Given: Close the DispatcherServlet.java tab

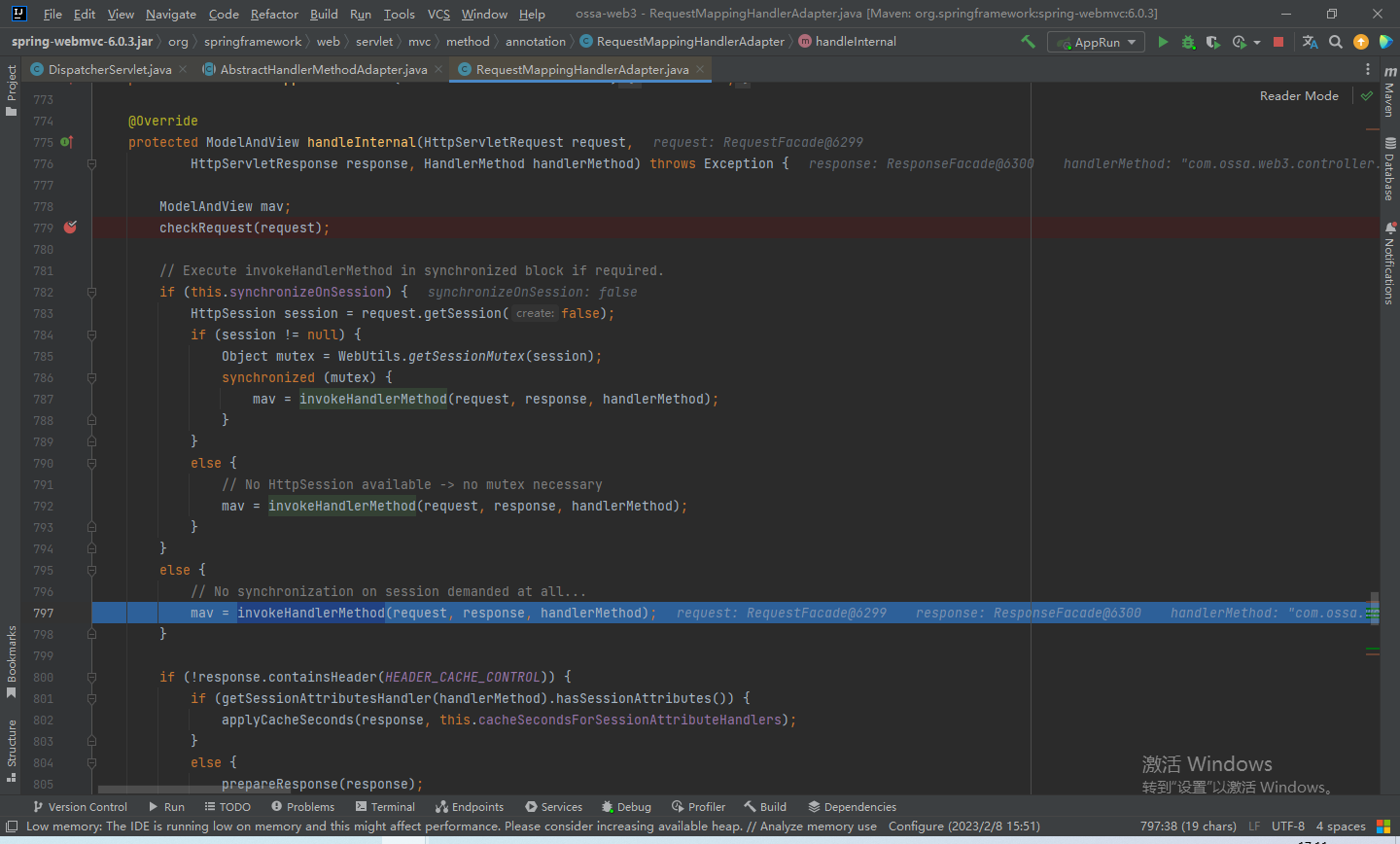Looking at the screenshot, I should 183,69.
